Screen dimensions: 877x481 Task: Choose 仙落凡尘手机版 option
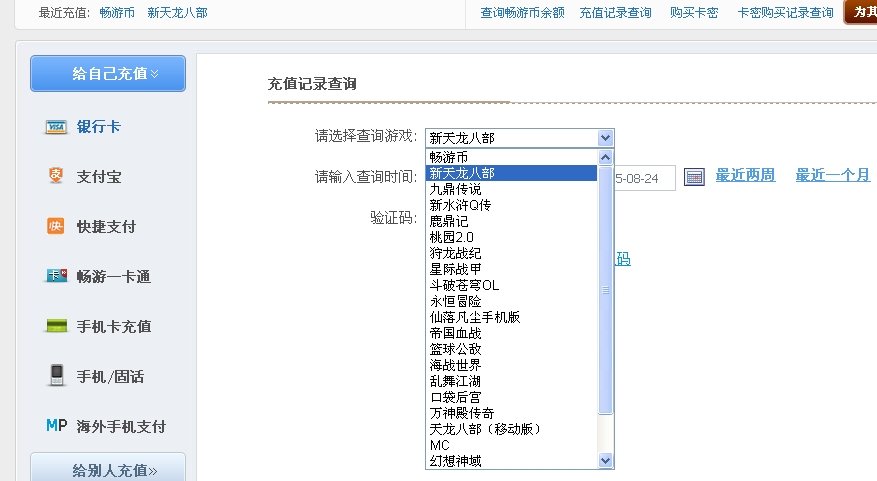coord(511,317)
